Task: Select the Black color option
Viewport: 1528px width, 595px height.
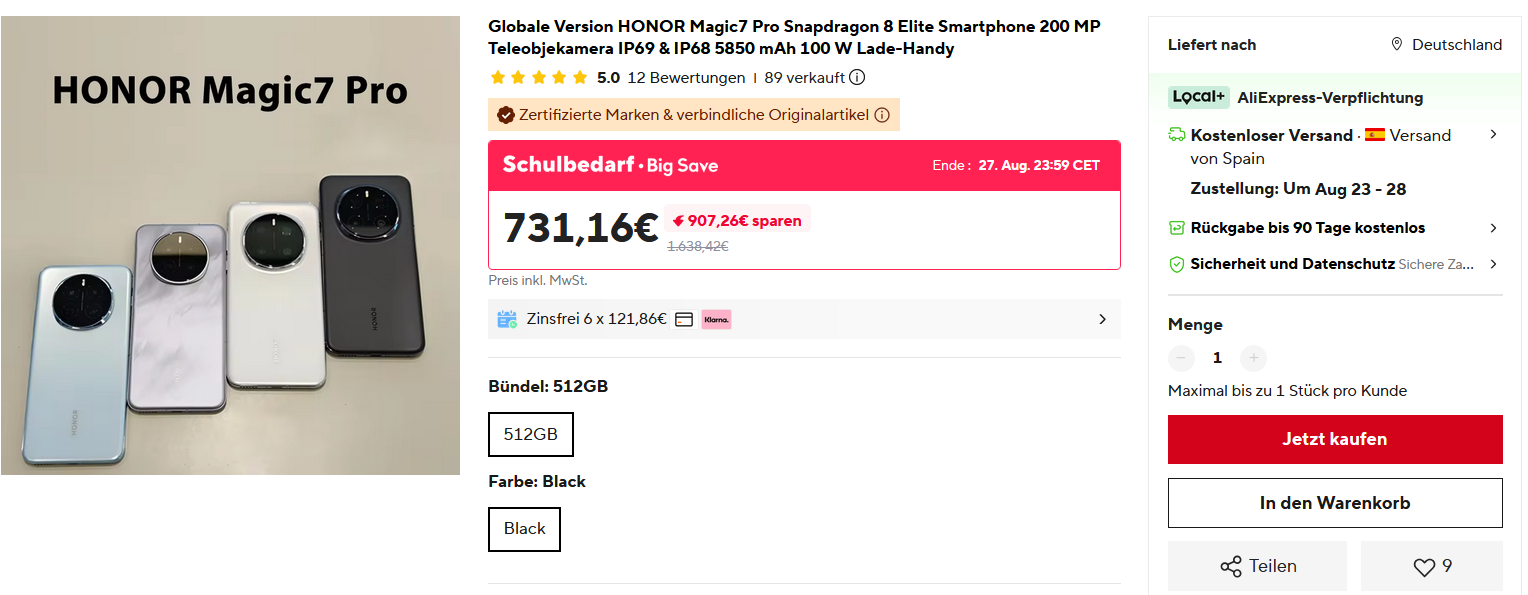Action: [524, 529]
